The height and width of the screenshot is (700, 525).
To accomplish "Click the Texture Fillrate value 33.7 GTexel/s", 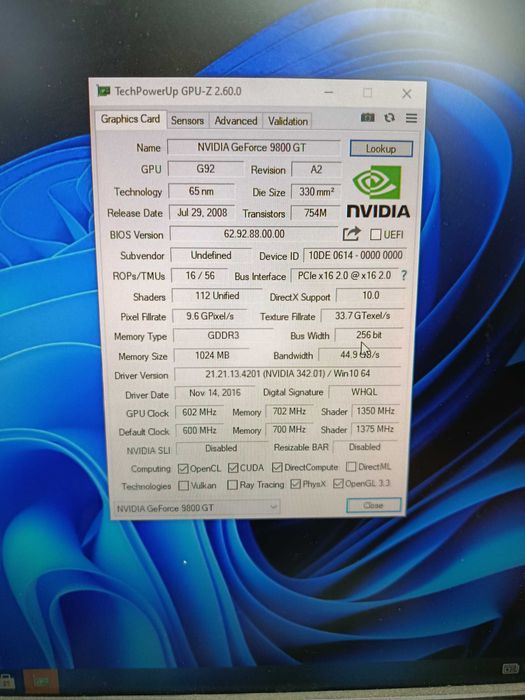I will pos(362,316).
